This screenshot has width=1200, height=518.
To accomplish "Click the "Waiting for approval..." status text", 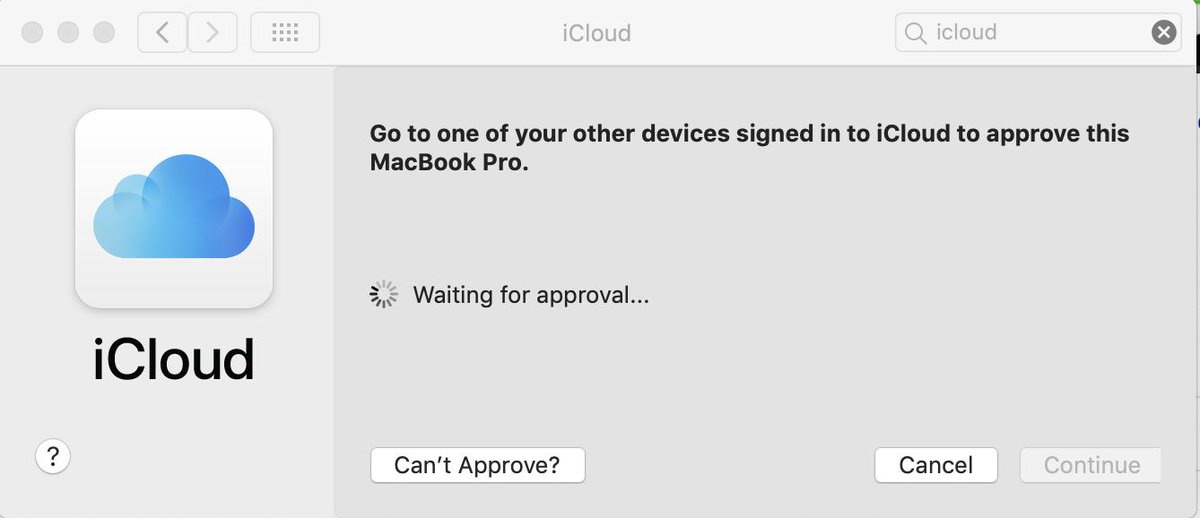I will pyautogui.click(x=531, y=295).
